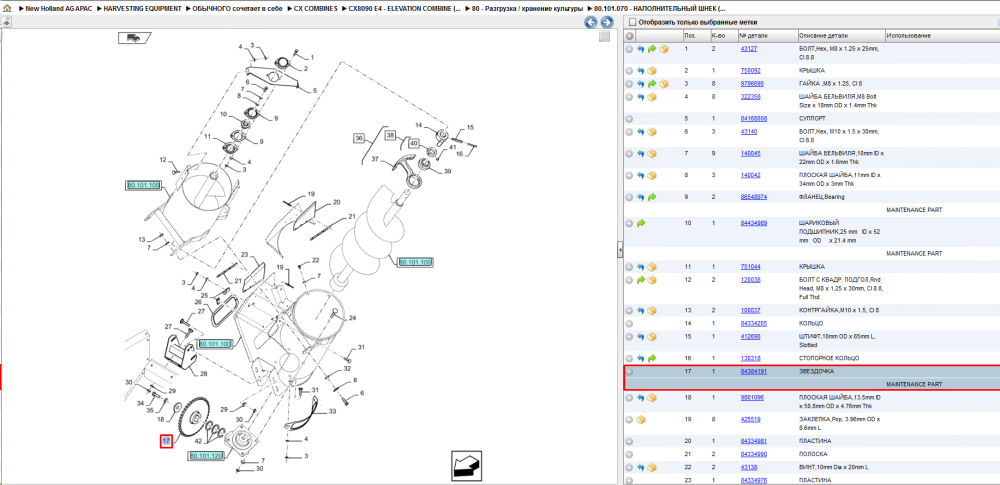
Task: Click the small square button at diagram corner
Action: tap(605, 36)
